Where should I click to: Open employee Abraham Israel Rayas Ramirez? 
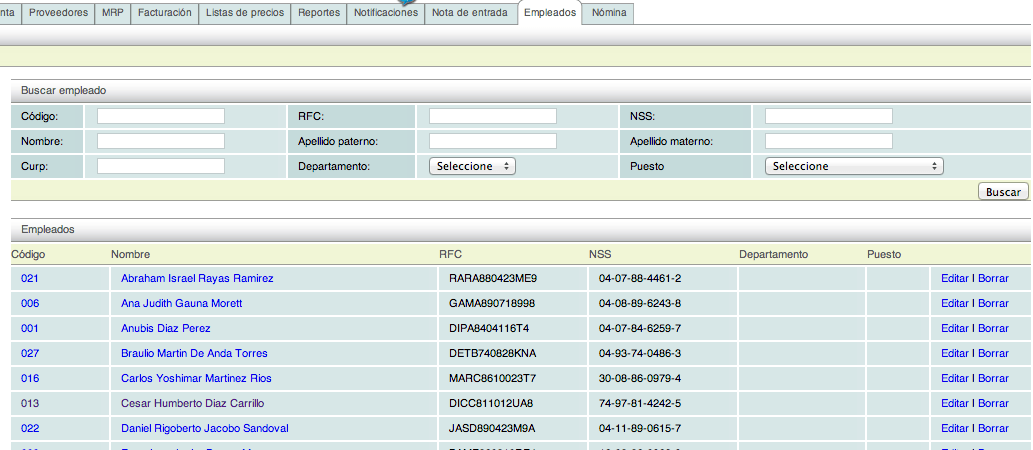197,278
